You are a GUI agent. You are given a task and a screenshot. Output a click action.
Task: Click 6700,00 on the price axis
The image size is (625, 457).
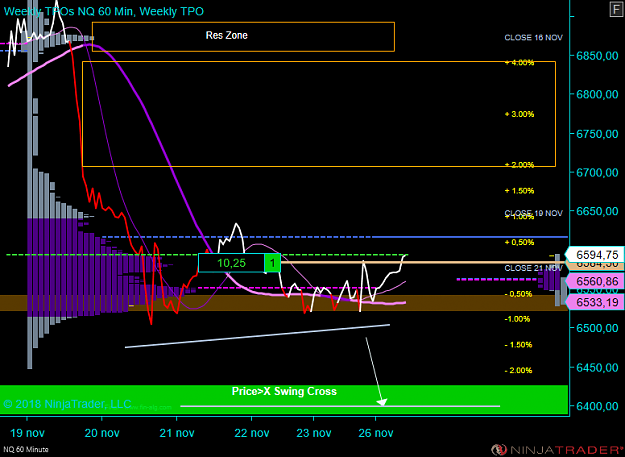click(x=597, y=173)
